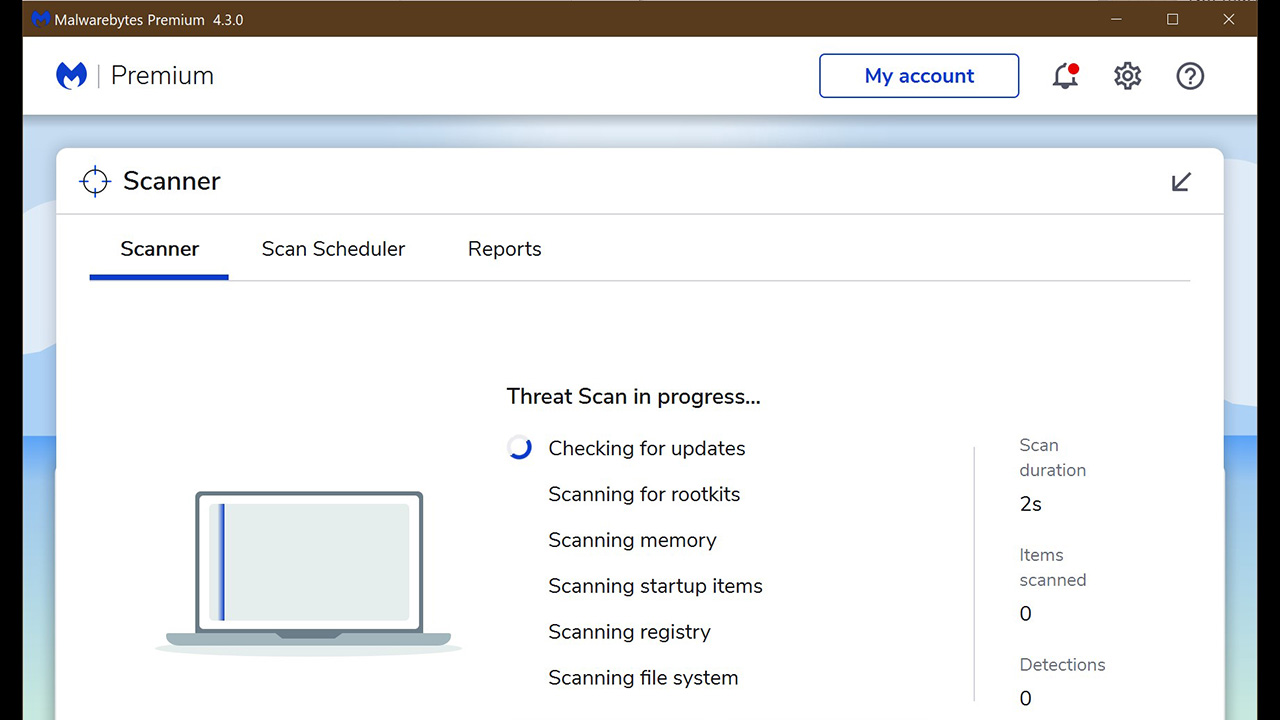Click 'Scanning startup items' step

coord(655,586)
